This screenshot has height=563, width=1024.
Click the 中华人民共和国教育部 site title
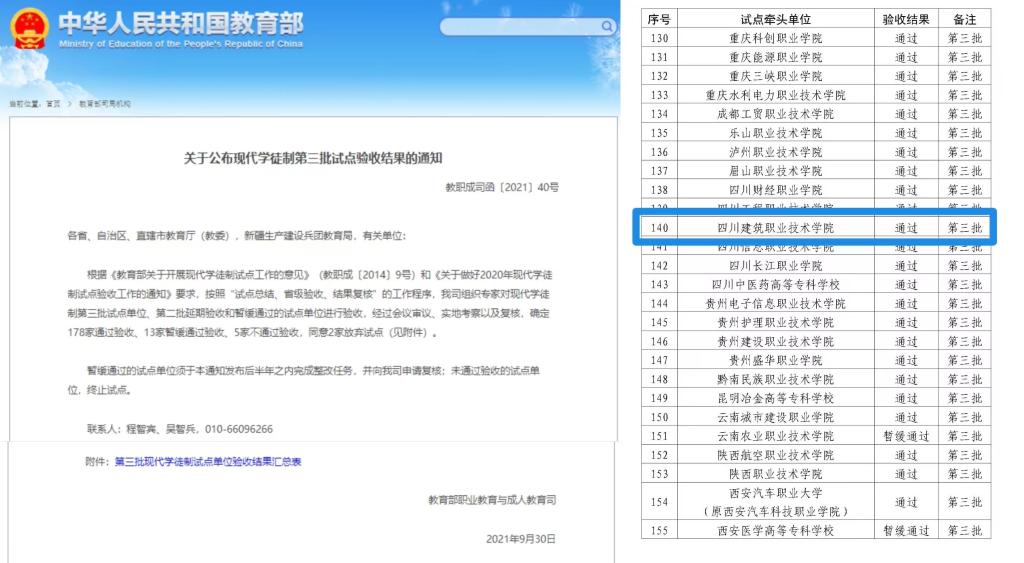click(x=181, y=24)
